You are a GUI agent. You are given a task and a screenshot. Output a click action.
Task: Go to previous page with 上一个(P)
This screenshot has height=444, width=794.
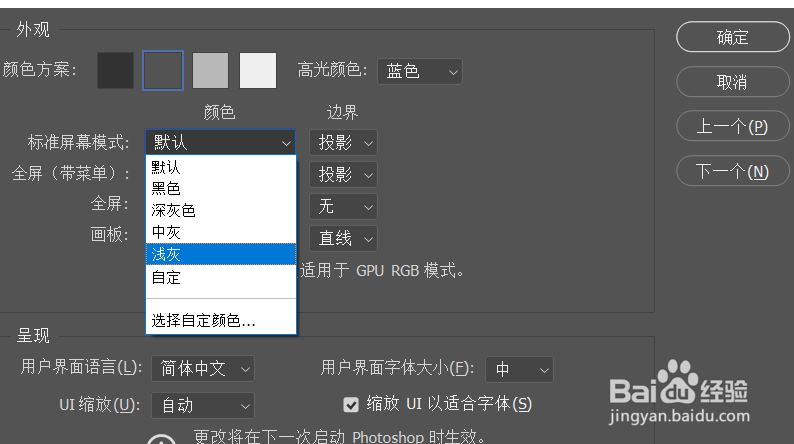pos(733,126)
